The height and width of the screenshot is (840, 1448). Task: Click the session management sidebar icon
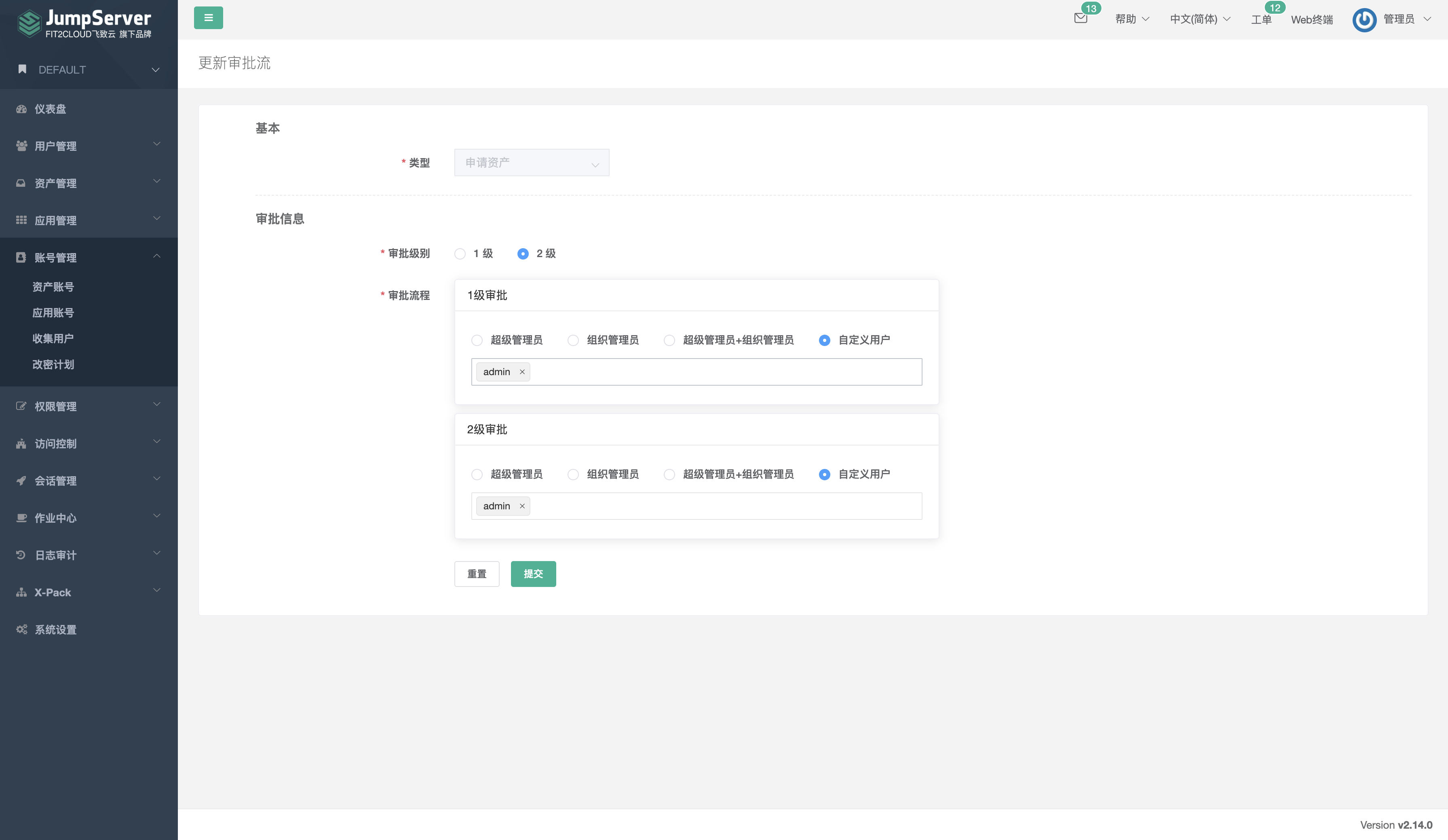coord(22,481)
